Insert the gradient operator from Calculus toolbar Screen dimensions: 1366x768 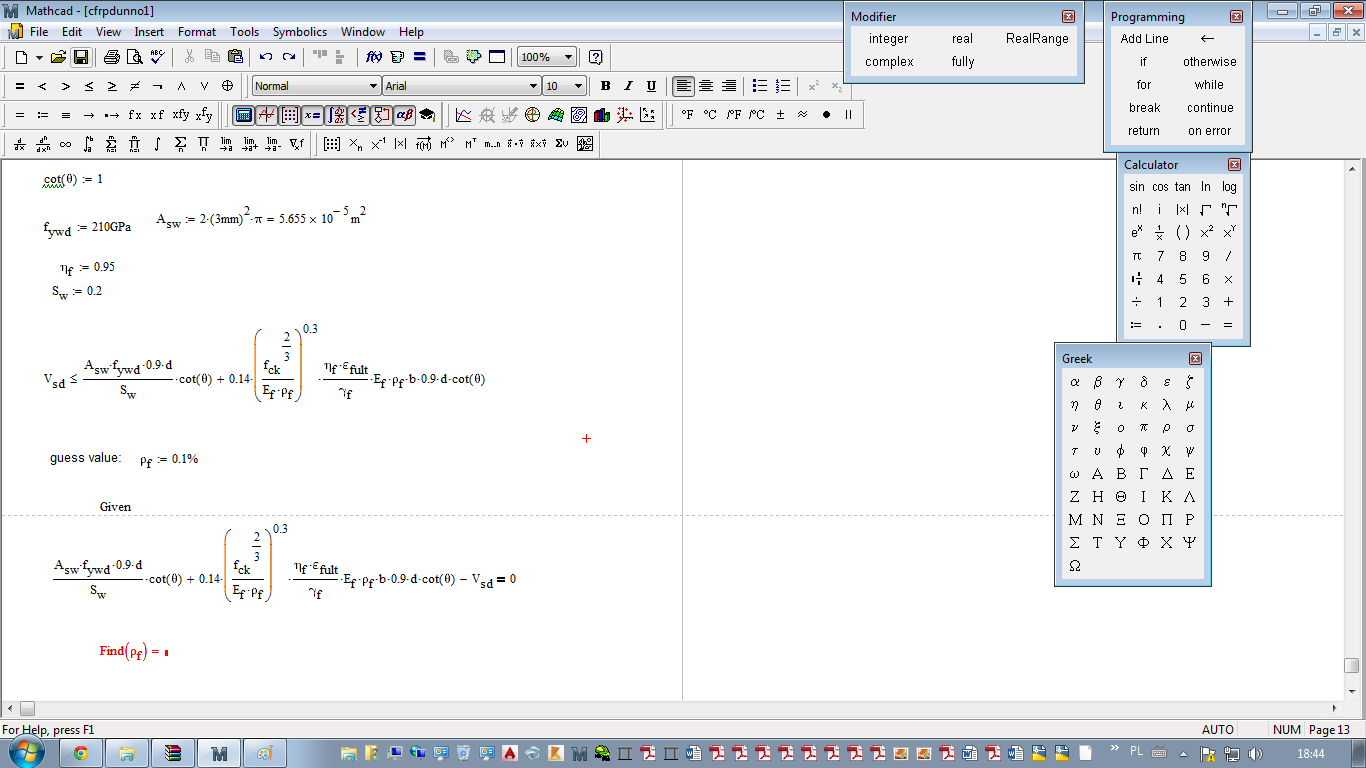click(297, 144)
